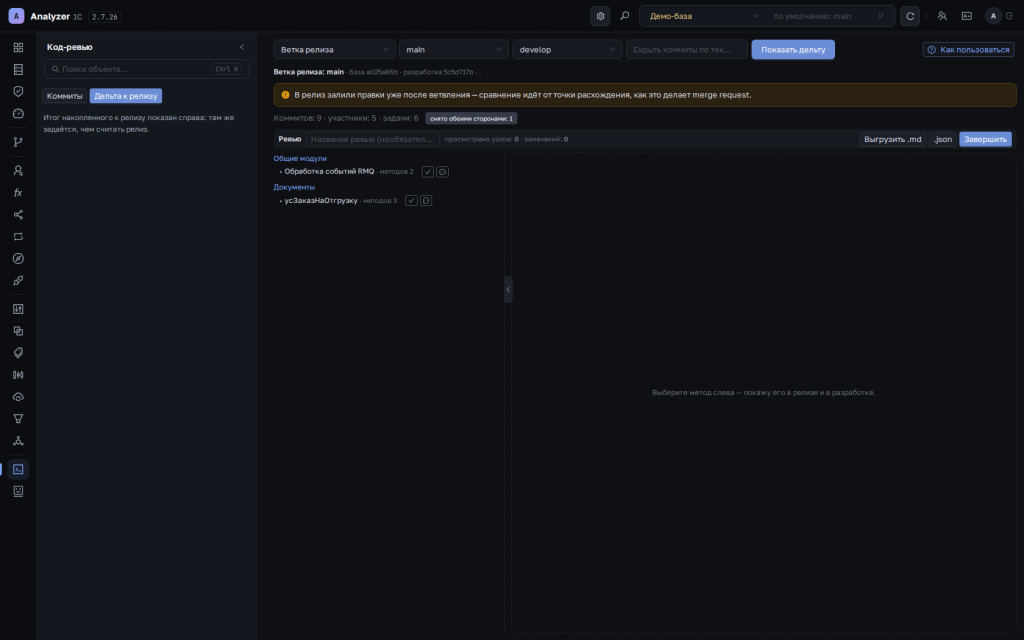Viewport: 1024px width, 640px height.
Task: Open the Ветка релиза dropdown
Action: point(334,50)
